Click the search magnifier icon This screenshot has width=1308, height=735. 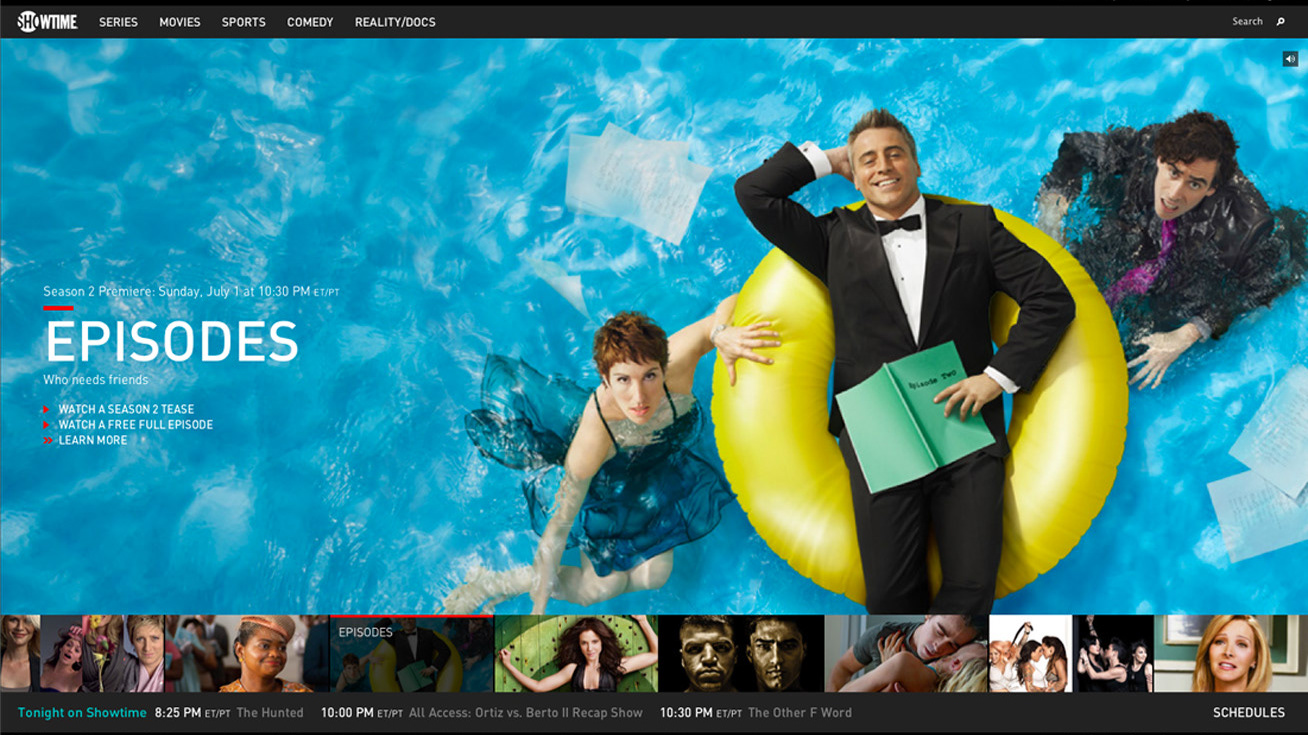point(1280,21)
